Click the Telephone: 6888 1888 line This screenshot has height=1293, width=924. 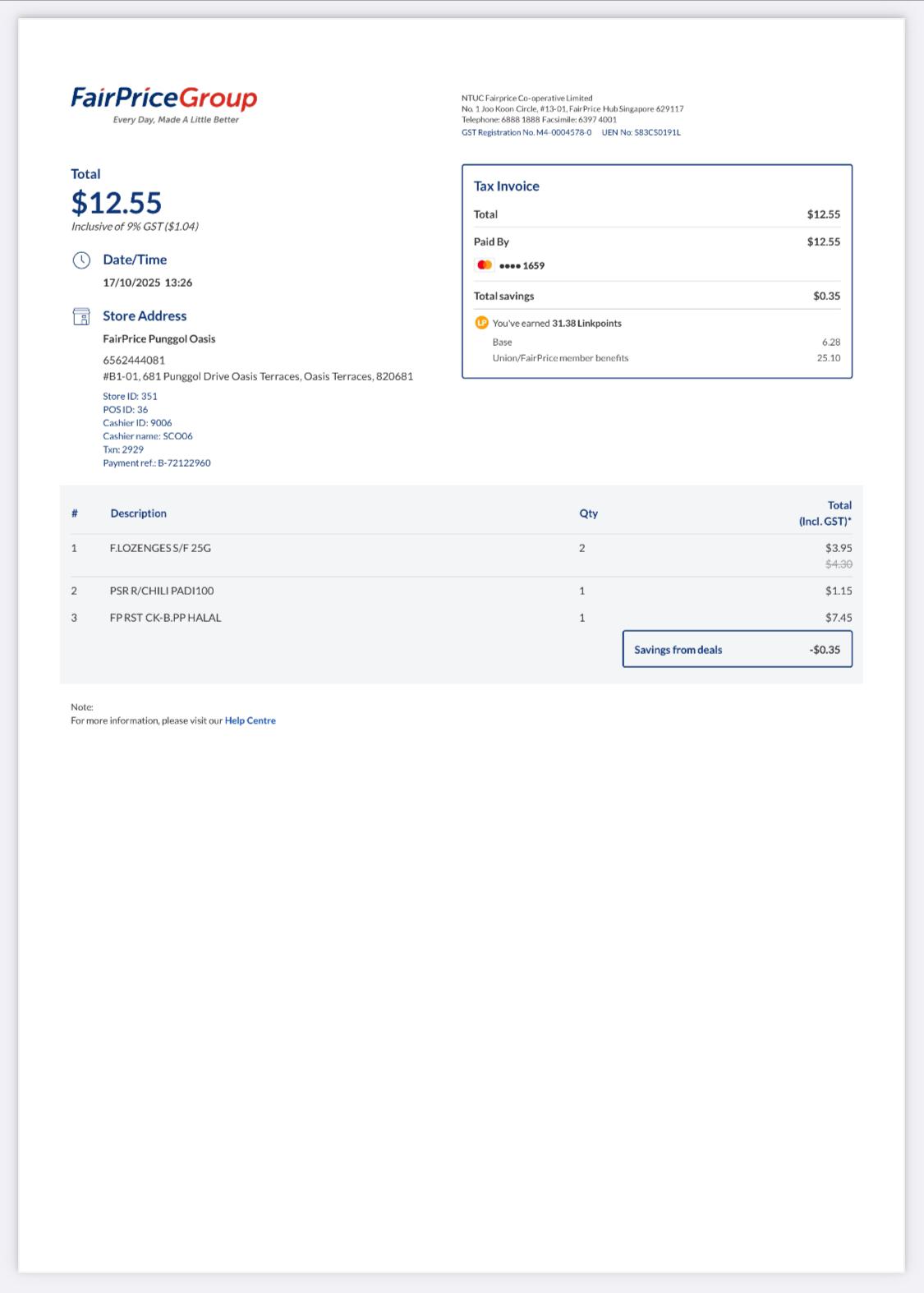540,119
